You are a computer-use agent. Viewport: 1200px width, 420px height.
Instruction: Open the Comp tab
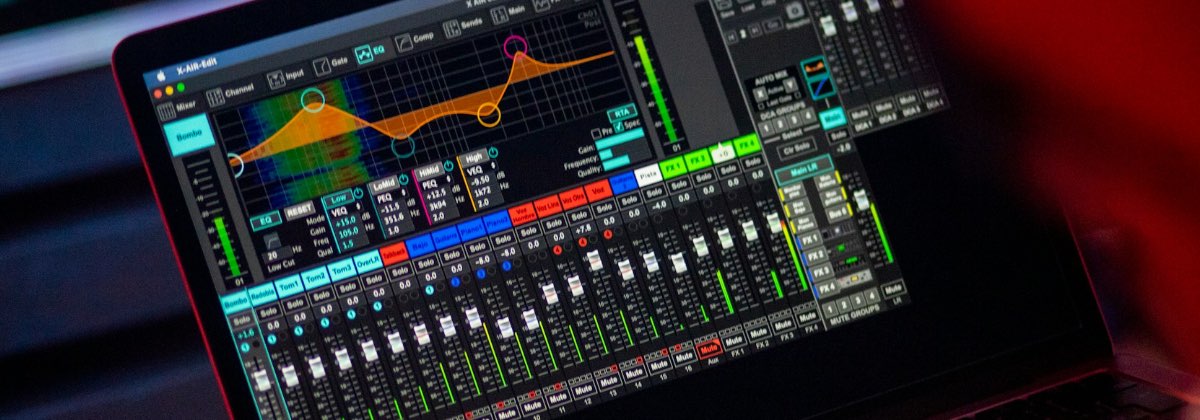[x=413, y=40]
